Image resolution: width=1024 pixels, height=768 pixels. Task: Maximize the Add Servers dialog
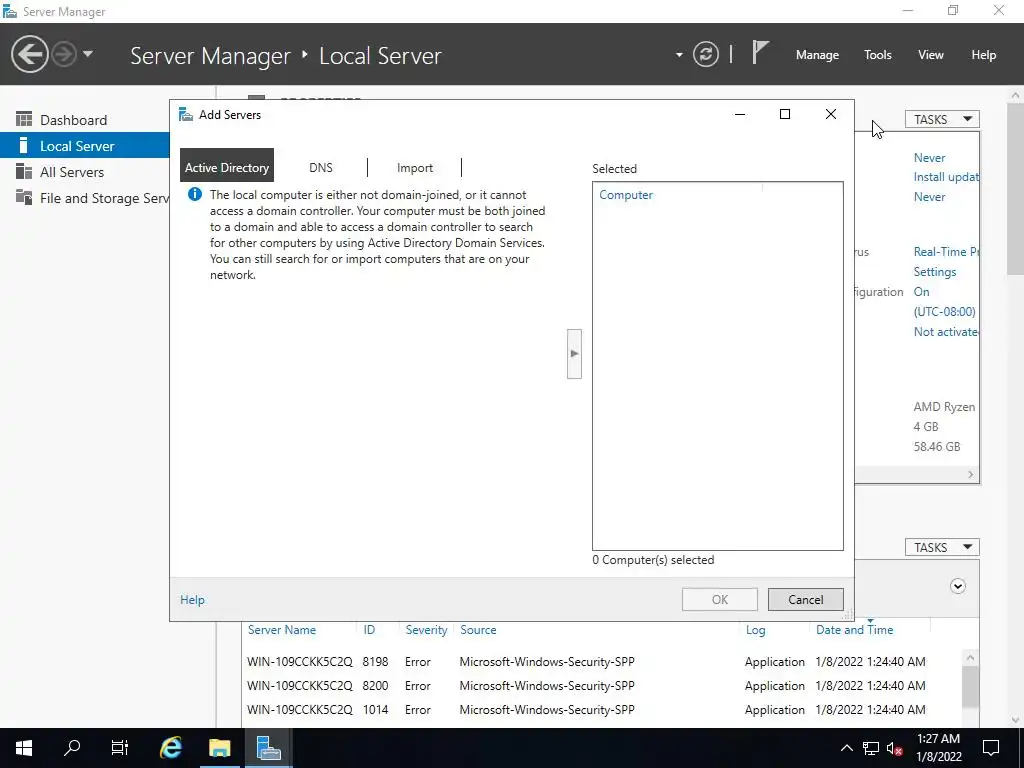(x=785, y=114)
